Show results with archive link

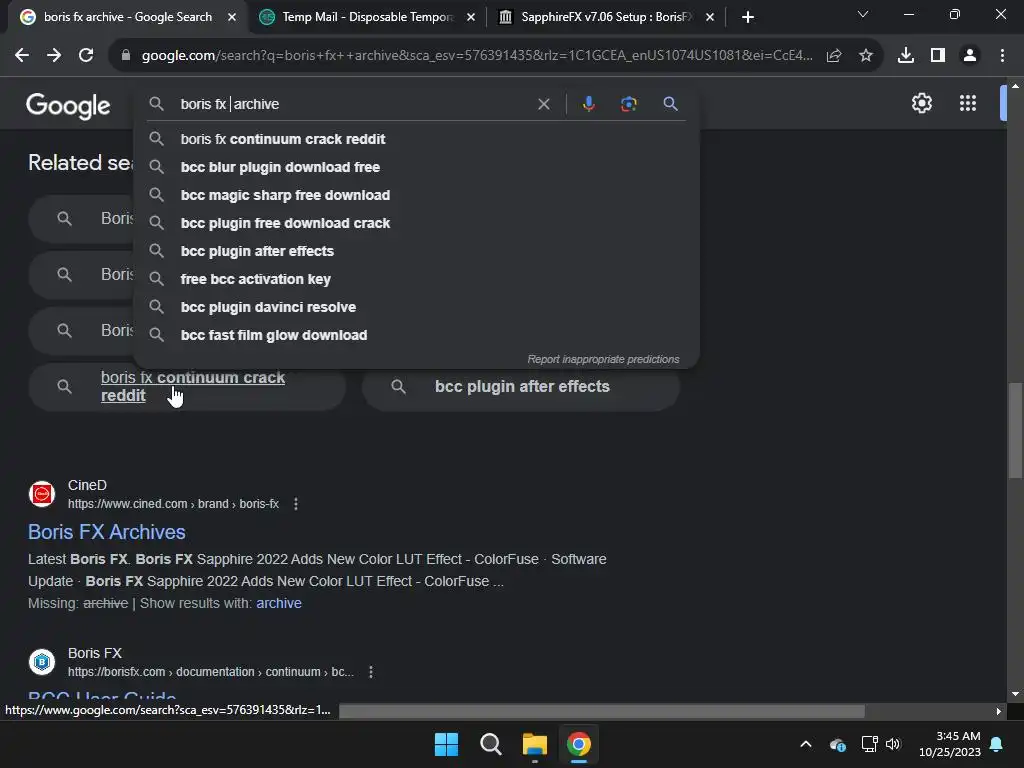[x=279, y=603]
